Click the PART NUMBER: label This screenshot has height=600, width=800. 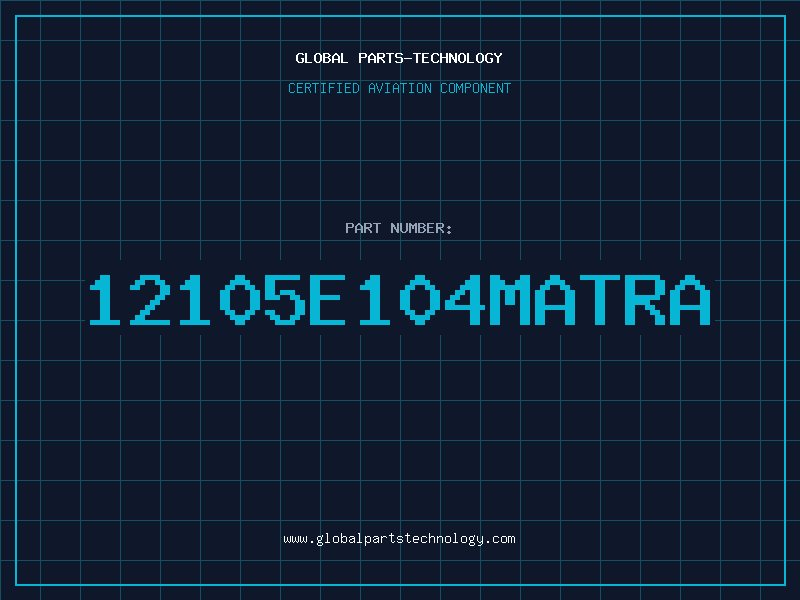pos(399,228)
